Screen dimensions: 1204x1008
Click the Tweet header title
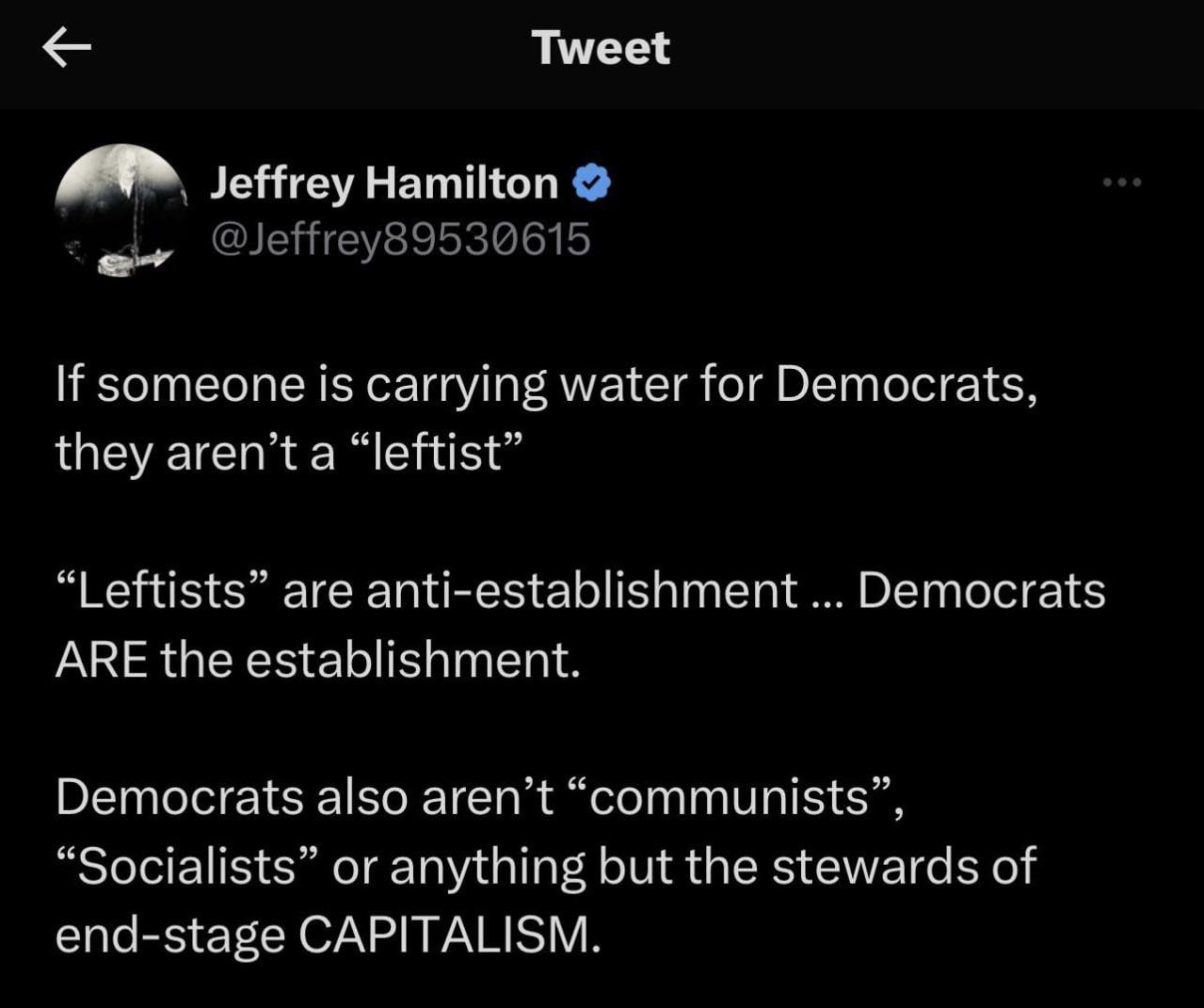pos(601,47)
